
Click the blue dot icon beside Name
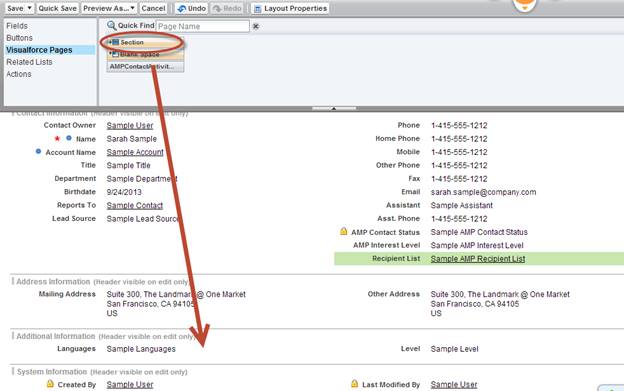pyautogui.click(x=69, y=138)
